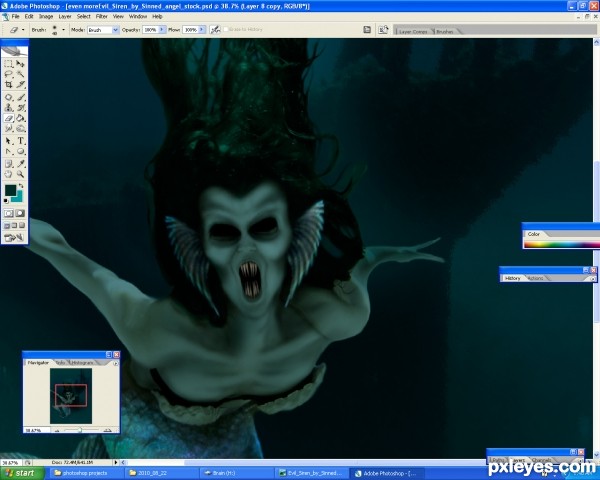Select the Zoom tool
The image size is (600, 480).
20,174
